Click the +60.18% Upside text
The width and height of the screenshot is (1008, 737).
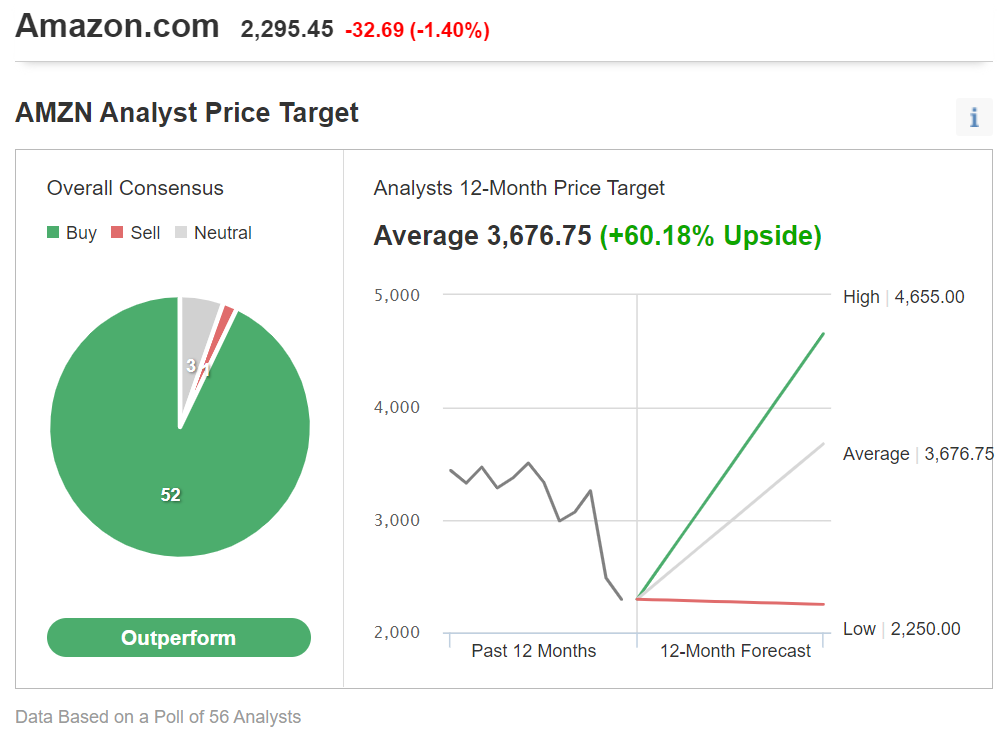tap(710, 235)
